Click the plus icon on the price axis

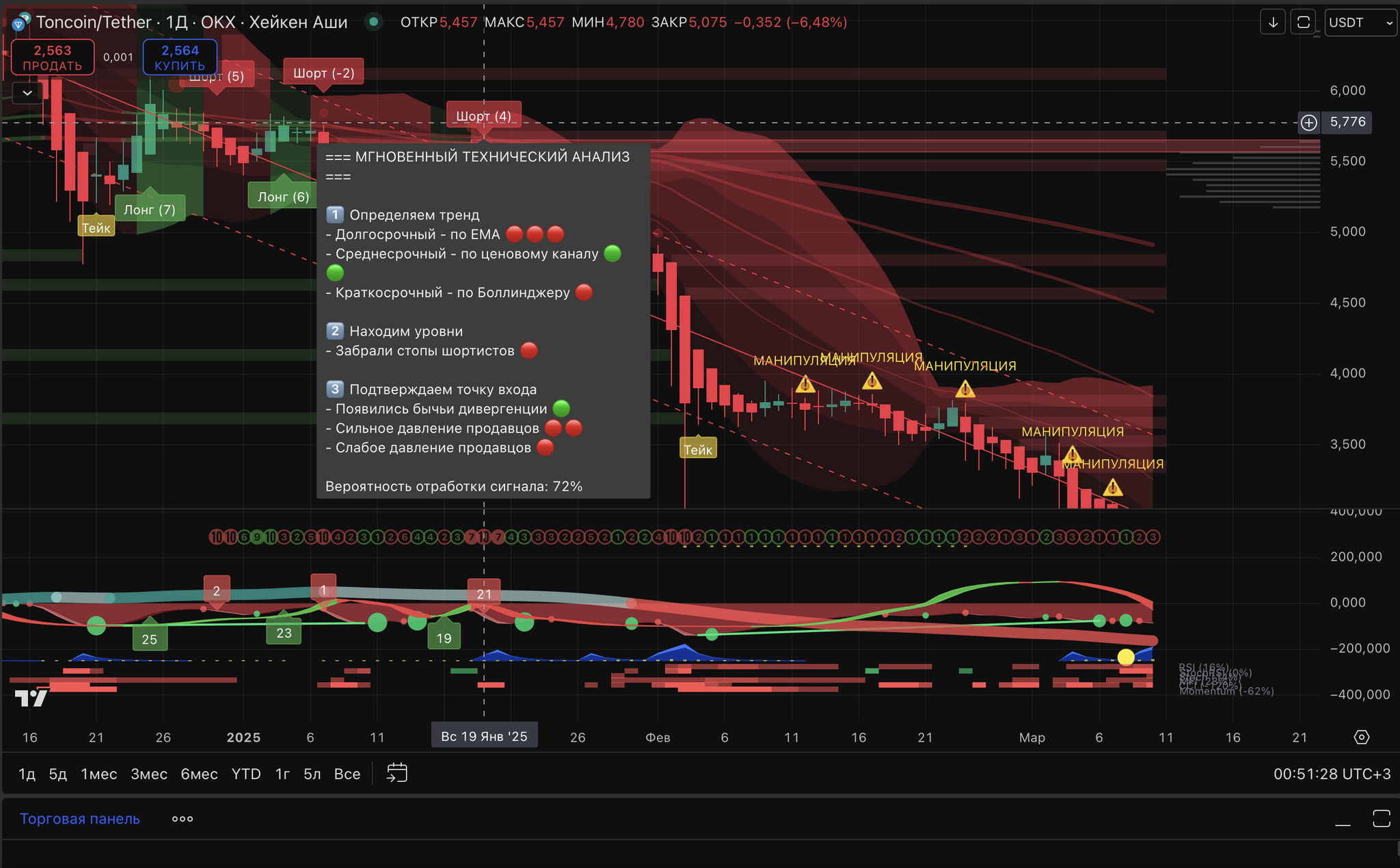[x=1308, y=122]
